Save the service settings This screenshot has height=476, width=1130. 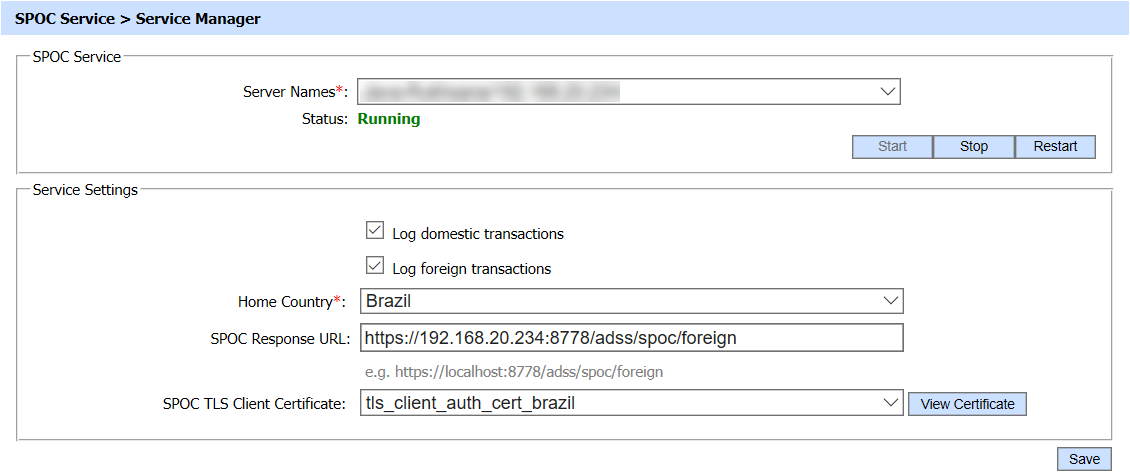click(x=1084, y=459)
